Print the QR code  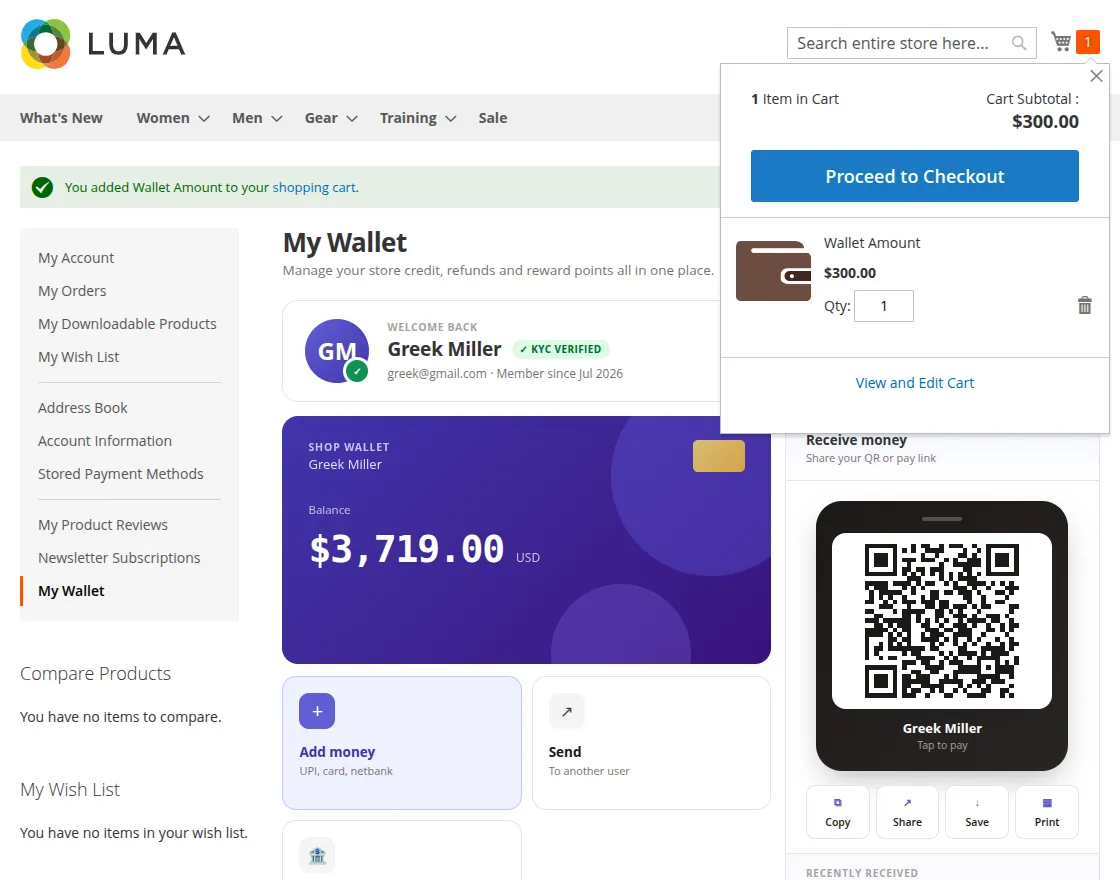(x=1046, y=812)
